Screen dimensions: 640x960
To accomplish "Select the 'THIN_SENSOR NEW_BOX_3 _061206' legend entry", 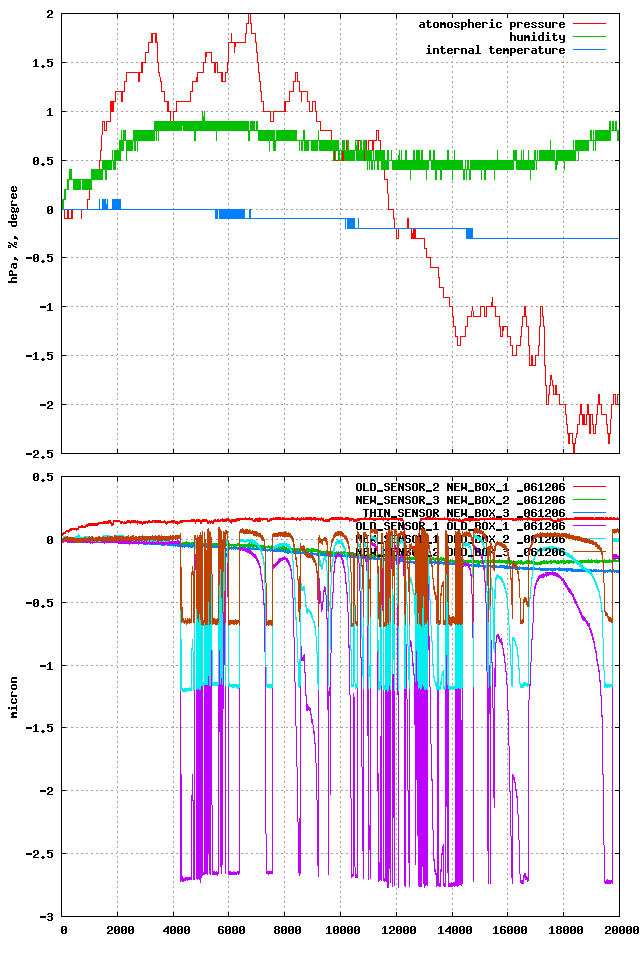I will point(464,513).
